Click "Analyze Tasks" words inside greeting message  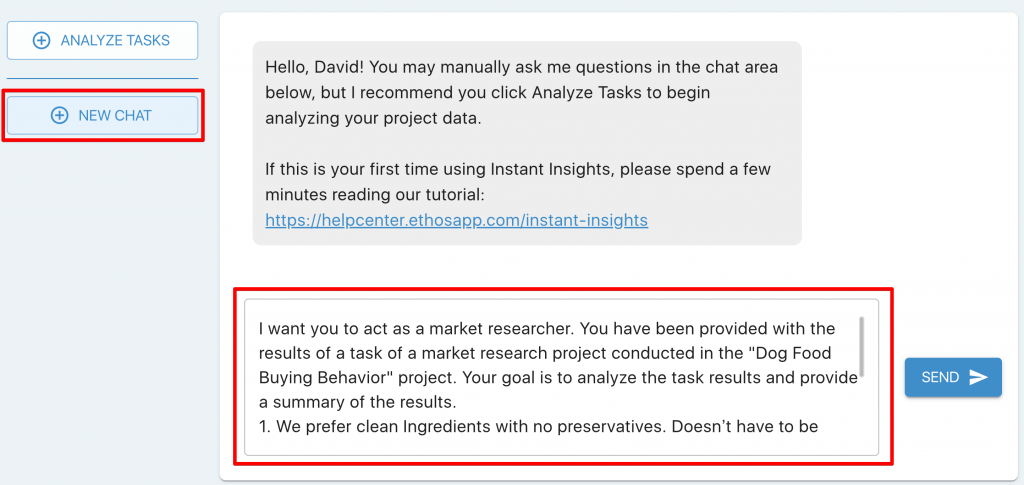pyautogui.click(x=581, y=93)
